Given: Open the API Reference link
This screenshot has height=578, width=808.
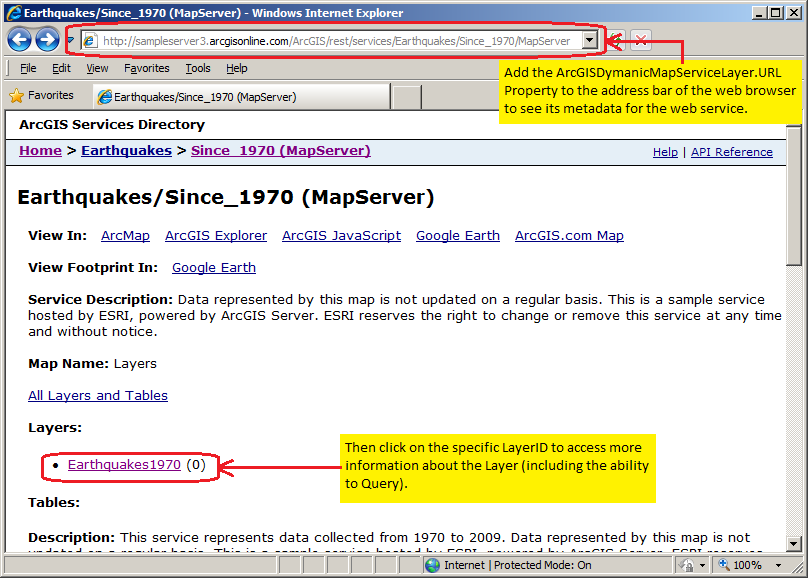Looking at the screenshot, I should [731, 151].
